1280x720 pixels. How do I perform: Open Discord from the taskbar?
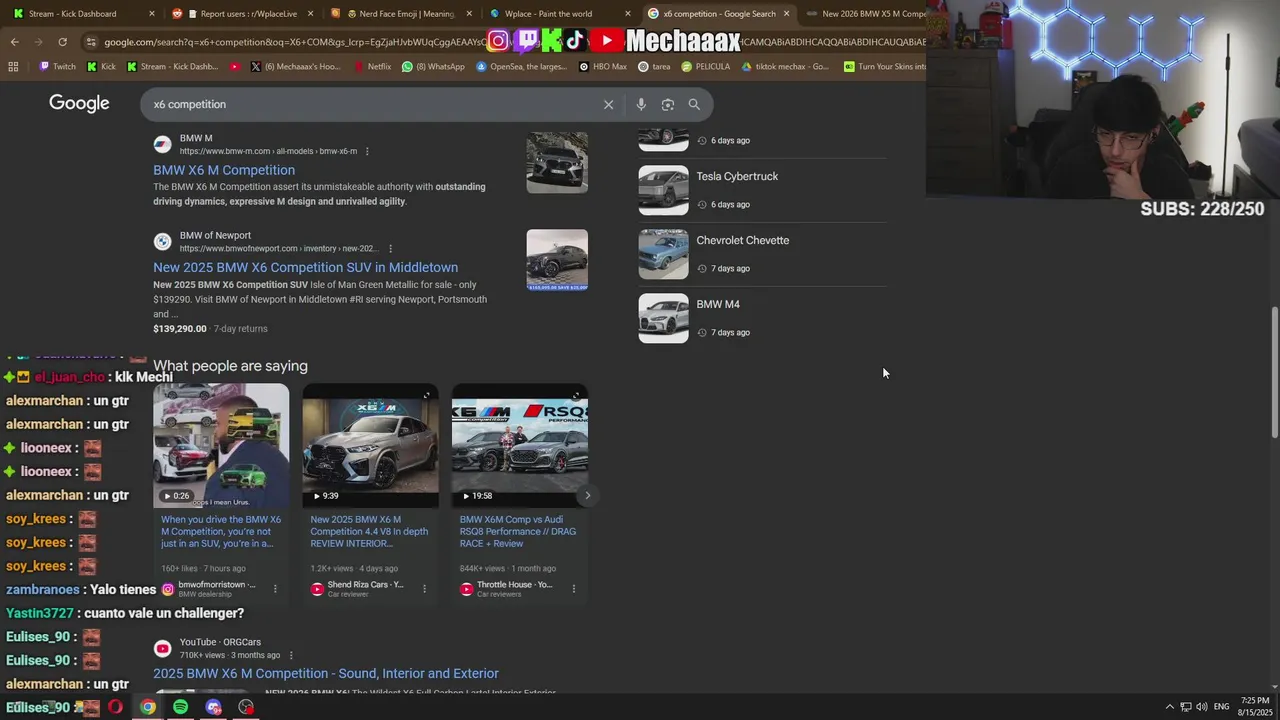(213, 707)
